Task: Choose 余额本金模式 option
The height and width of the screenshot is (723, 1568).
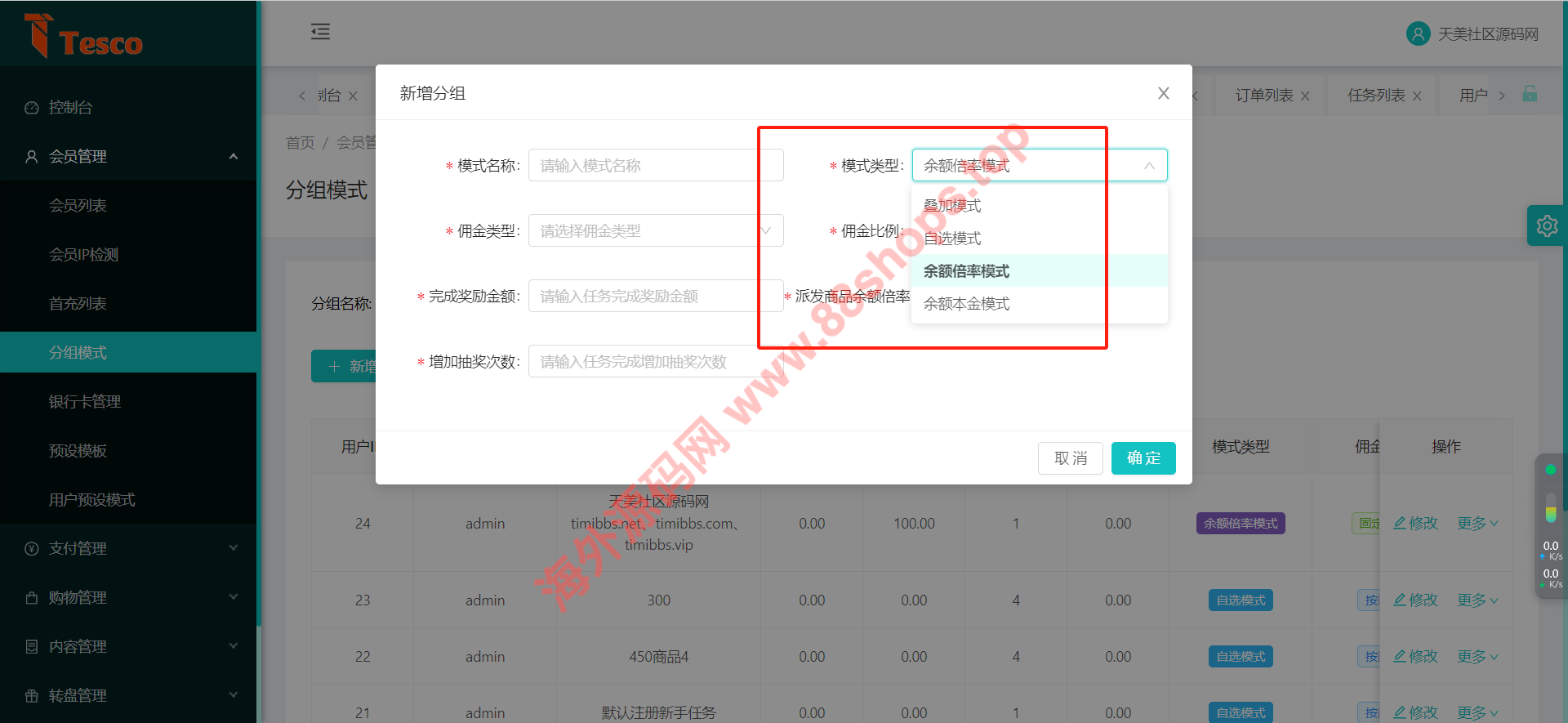Action: 966,304
